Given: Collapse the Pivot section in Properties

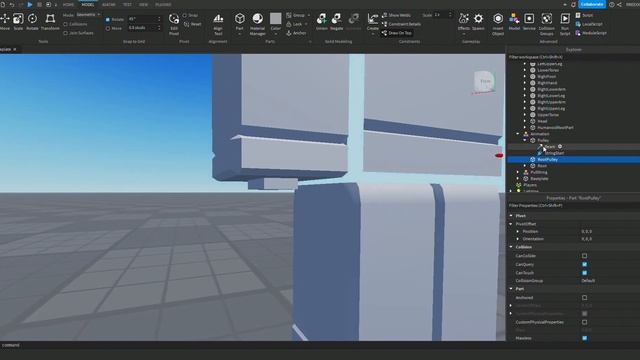Looking at the screenshot, I should (511, 216).
